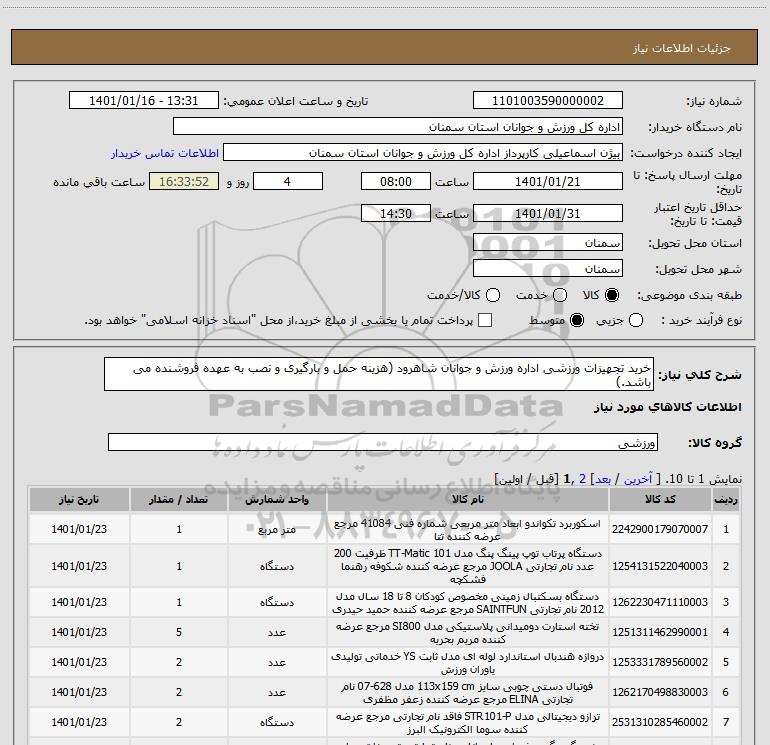Click the need number field 1101003590000002
Screen dimensions: 770x745
[x=548, y=100]
